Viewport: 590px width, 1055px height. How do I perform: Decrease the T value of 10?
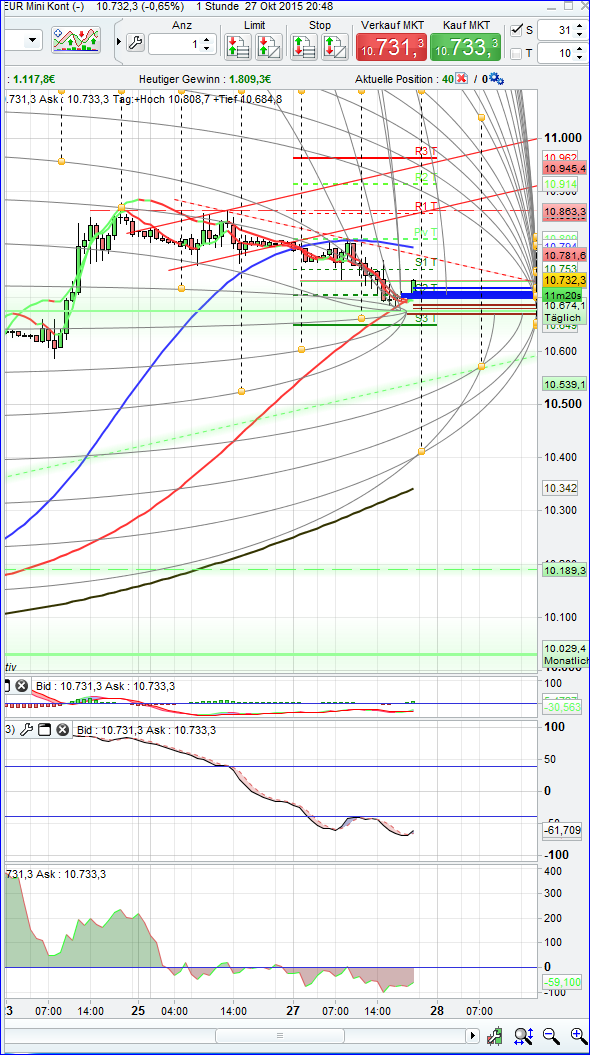(580, 57)
